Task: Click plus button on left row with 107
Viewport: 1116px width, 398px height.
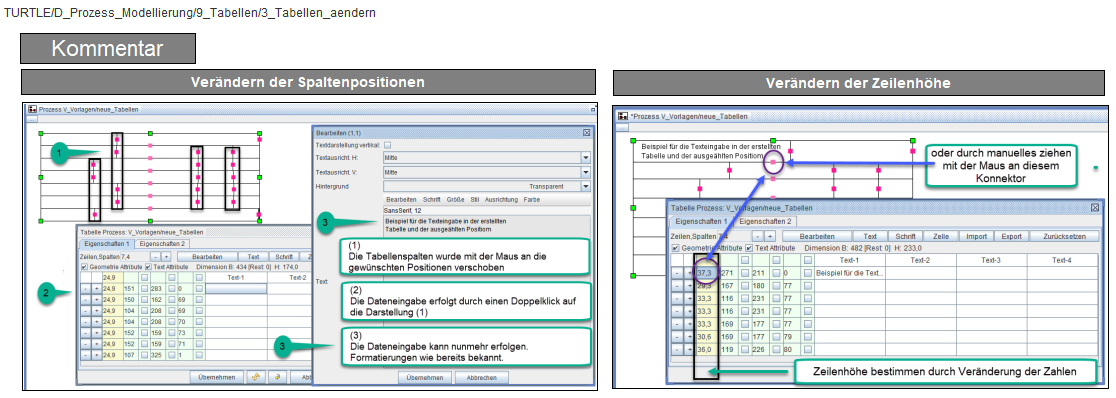Action: click(x=97, y=355)
